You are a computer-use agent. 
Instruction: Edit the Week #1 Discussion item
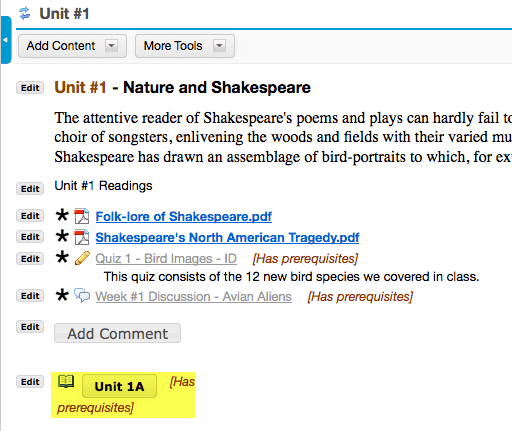(x=30, y=296)
